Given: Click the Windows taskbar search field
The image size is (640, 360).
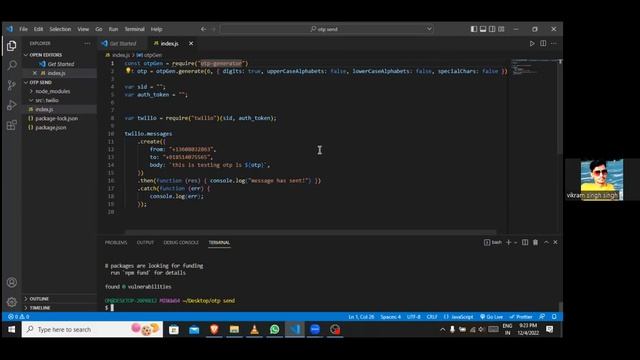Looking at the screenshot, I should pos(92,329).
